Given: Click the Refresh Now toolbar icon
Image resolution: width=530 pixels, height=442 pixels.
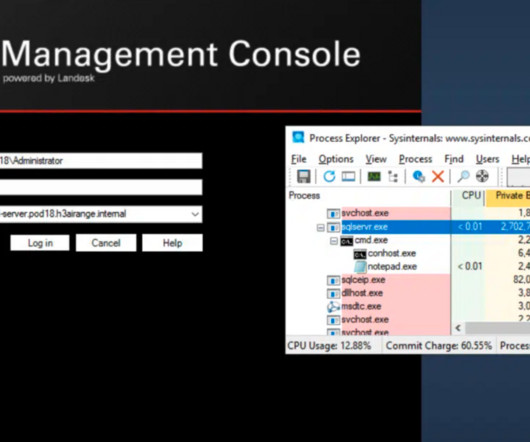Looking at the screenshot, I should (329, 176).
